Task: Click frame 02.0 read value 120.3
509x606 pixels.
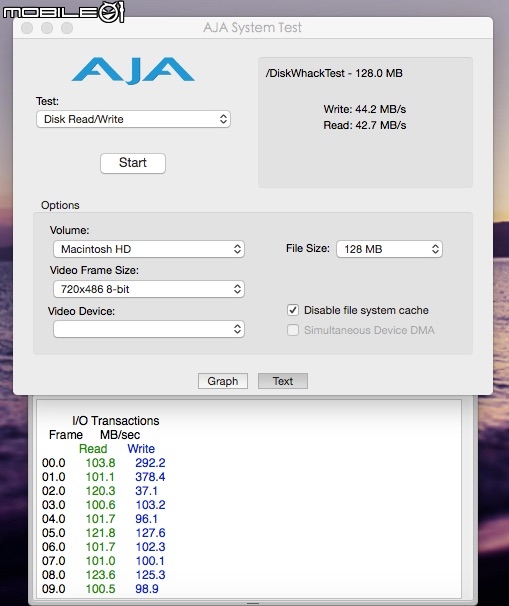Action: [100, 491]
